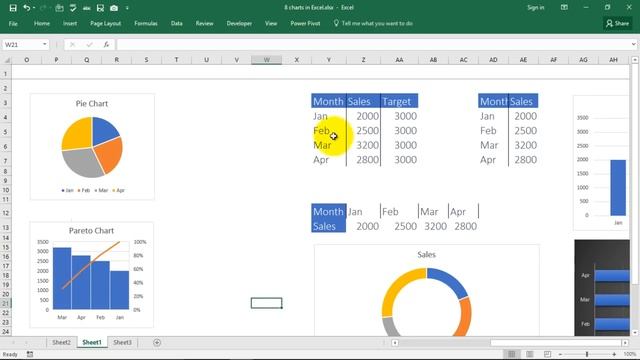Viewport: 640px width, 360px height.
Task: Click the Save icon in quick access toolbar
Action: coord(13,8)
